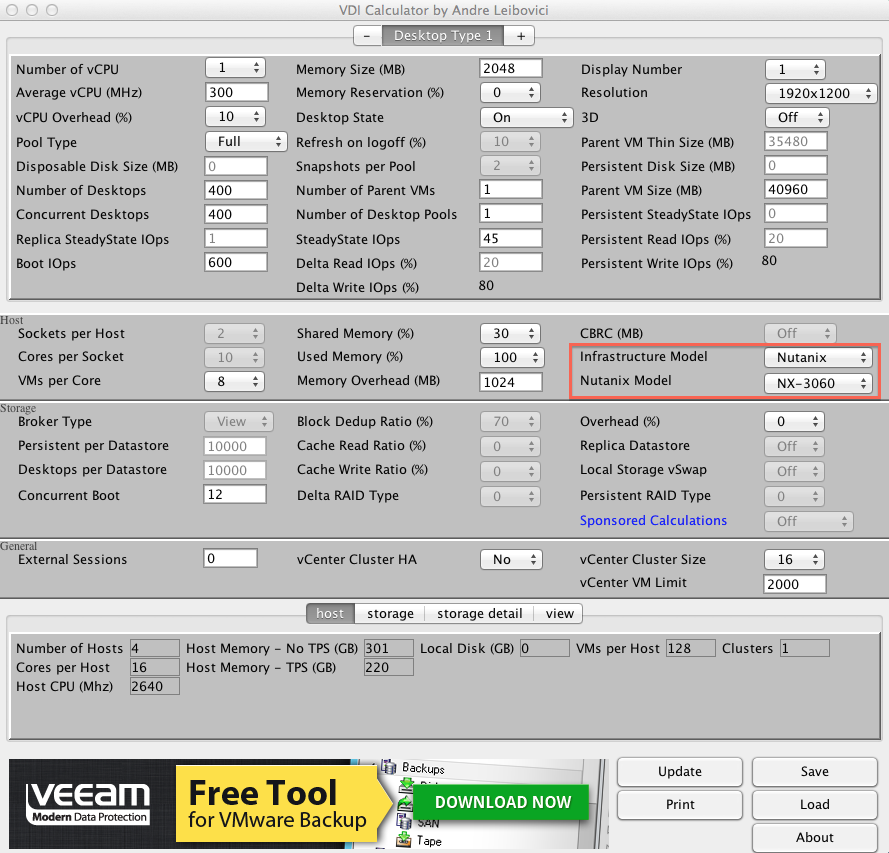889x853 pixels.
Task: Click the Concurrent Desktops field
Action: [235, 214]
